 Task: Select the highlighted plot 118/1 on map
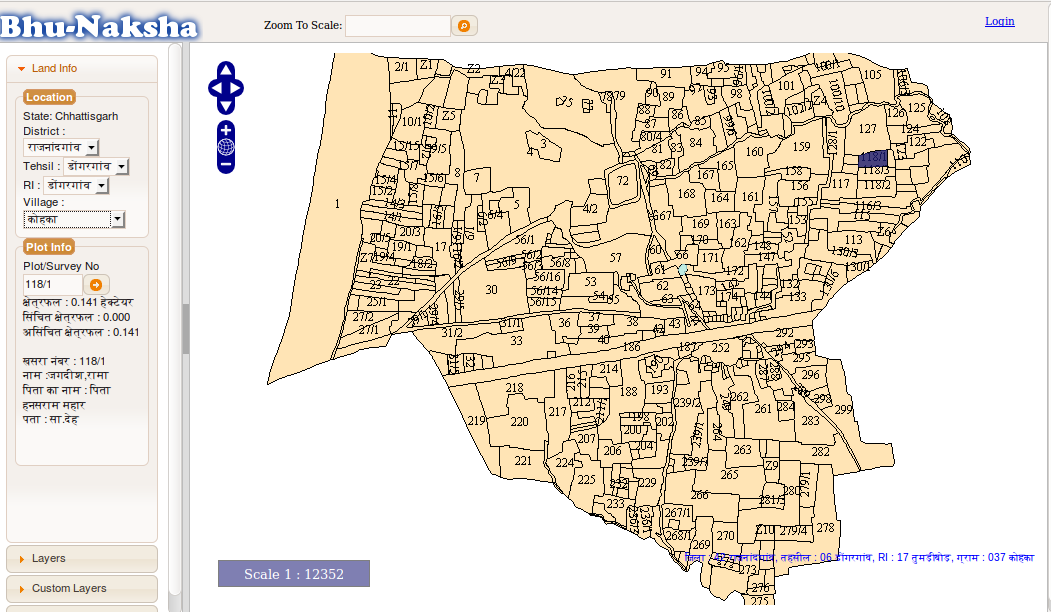click(873, 158)
